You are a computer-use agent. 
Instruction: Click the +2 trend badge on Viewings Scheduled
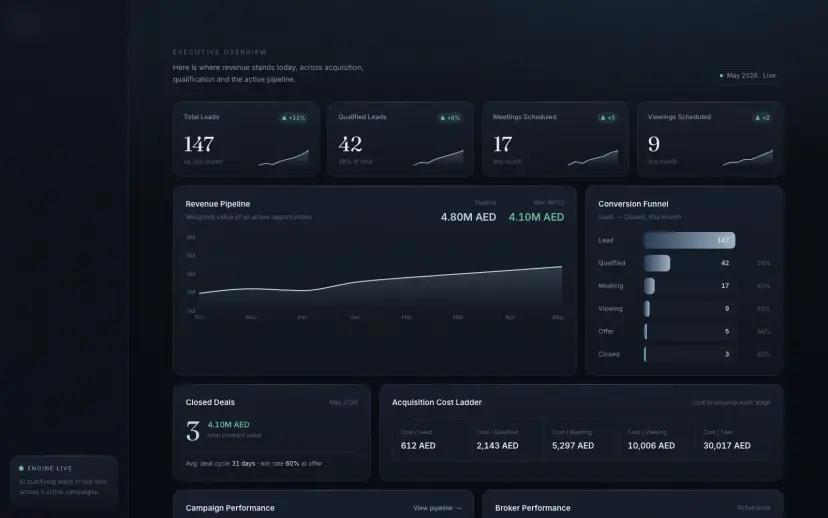point(762,118)
